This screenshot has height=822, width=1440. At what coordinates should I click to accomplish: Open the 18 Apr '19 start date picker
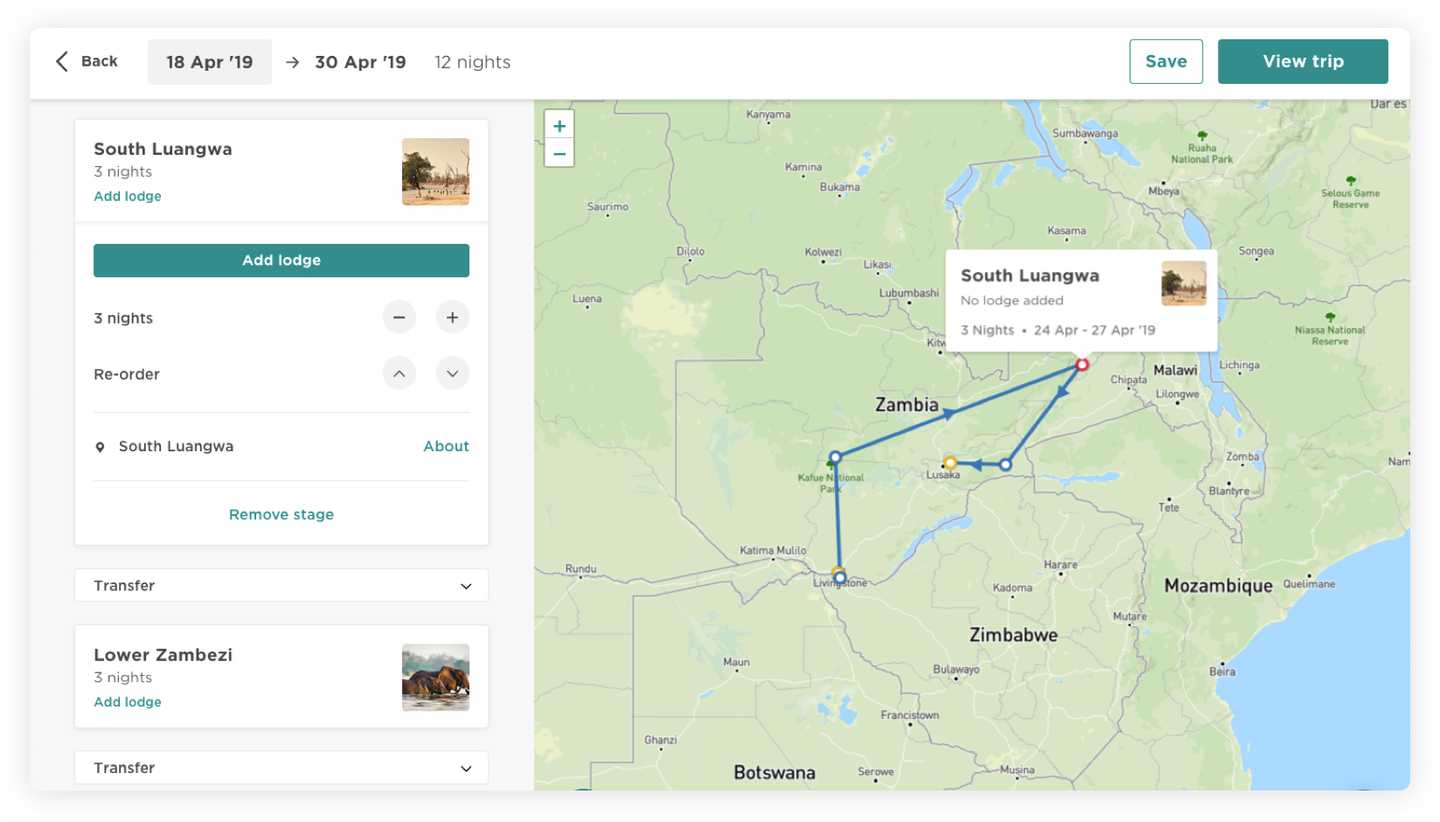point(209,62)
